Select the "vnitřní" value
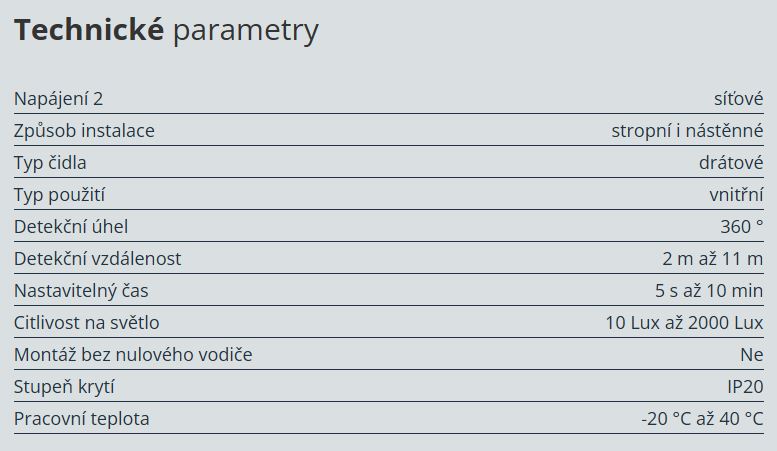Screen dimensions: 777x451 736,194
